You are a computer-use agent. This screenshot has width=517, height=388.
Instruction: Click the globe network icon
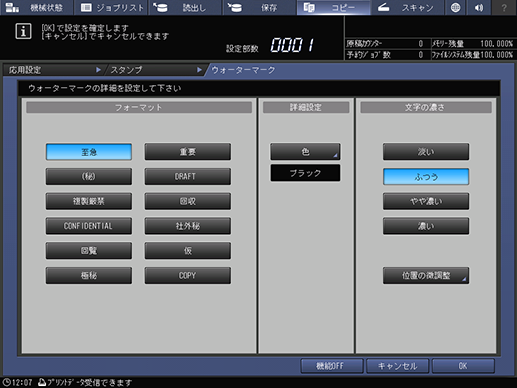point(455,7)
